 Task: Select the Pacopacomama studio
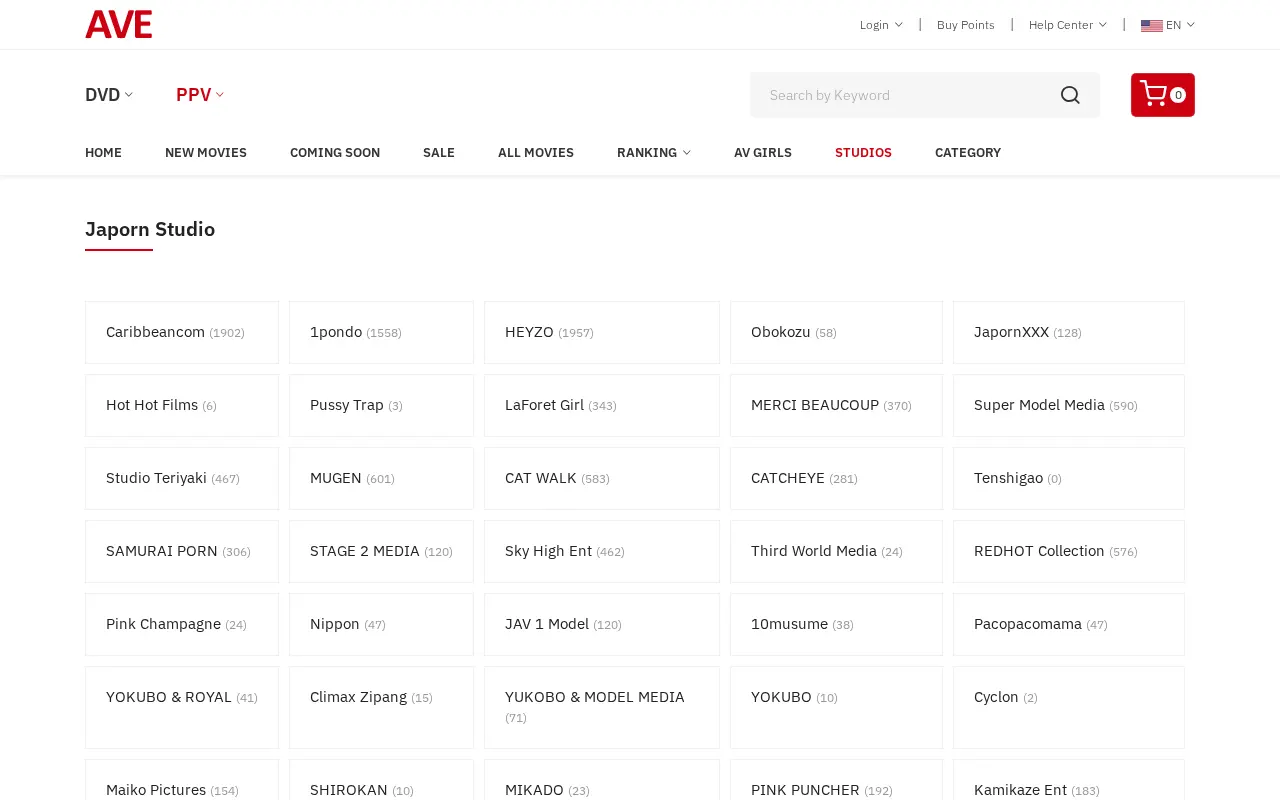point(1069,624)
